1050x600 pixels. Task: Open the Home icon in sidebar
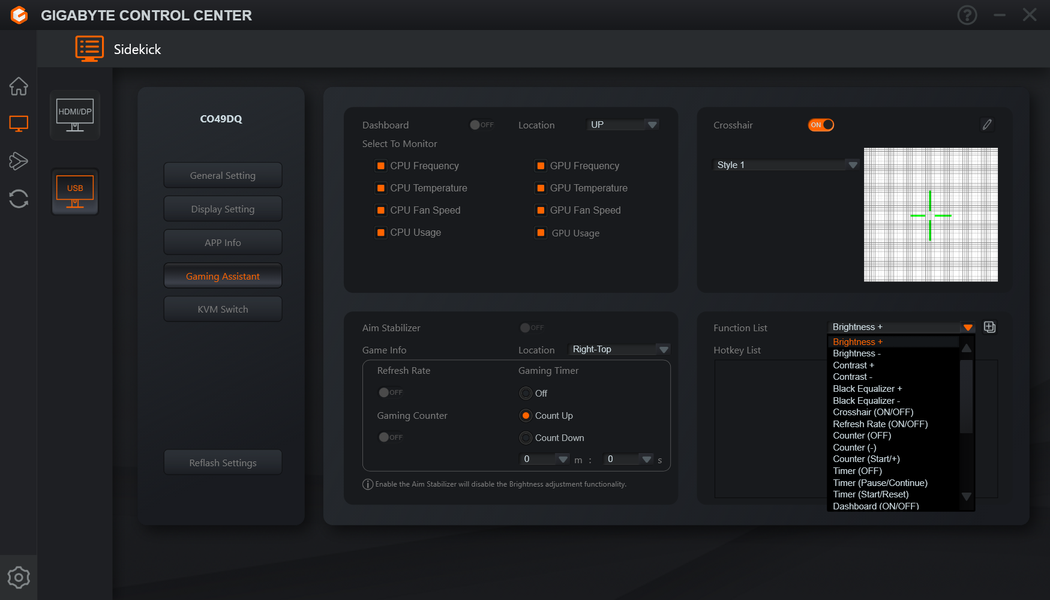coord(18,86)
